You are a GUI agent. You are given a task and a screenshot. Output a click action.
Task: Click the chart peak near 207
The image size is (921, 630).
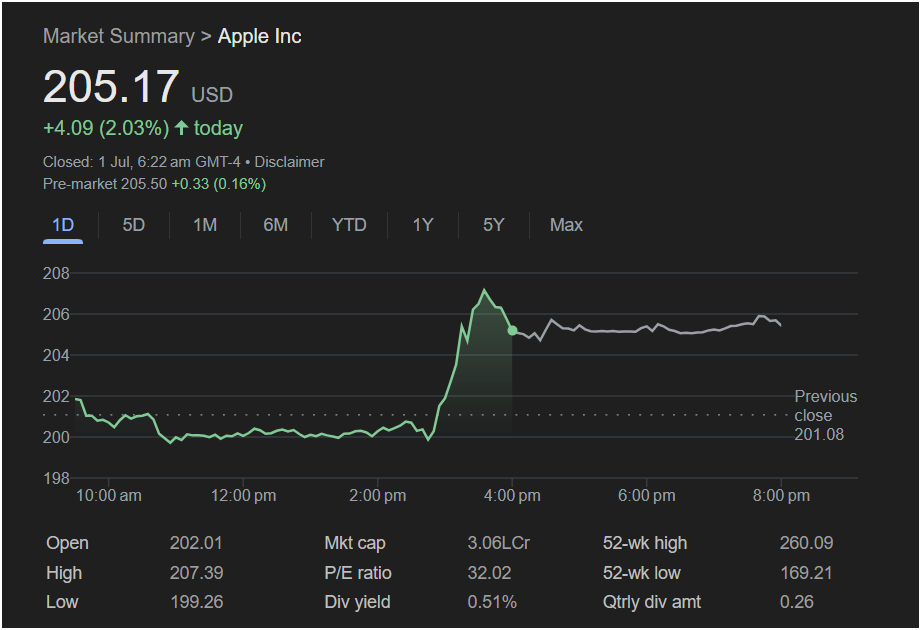tap(484, 290)
